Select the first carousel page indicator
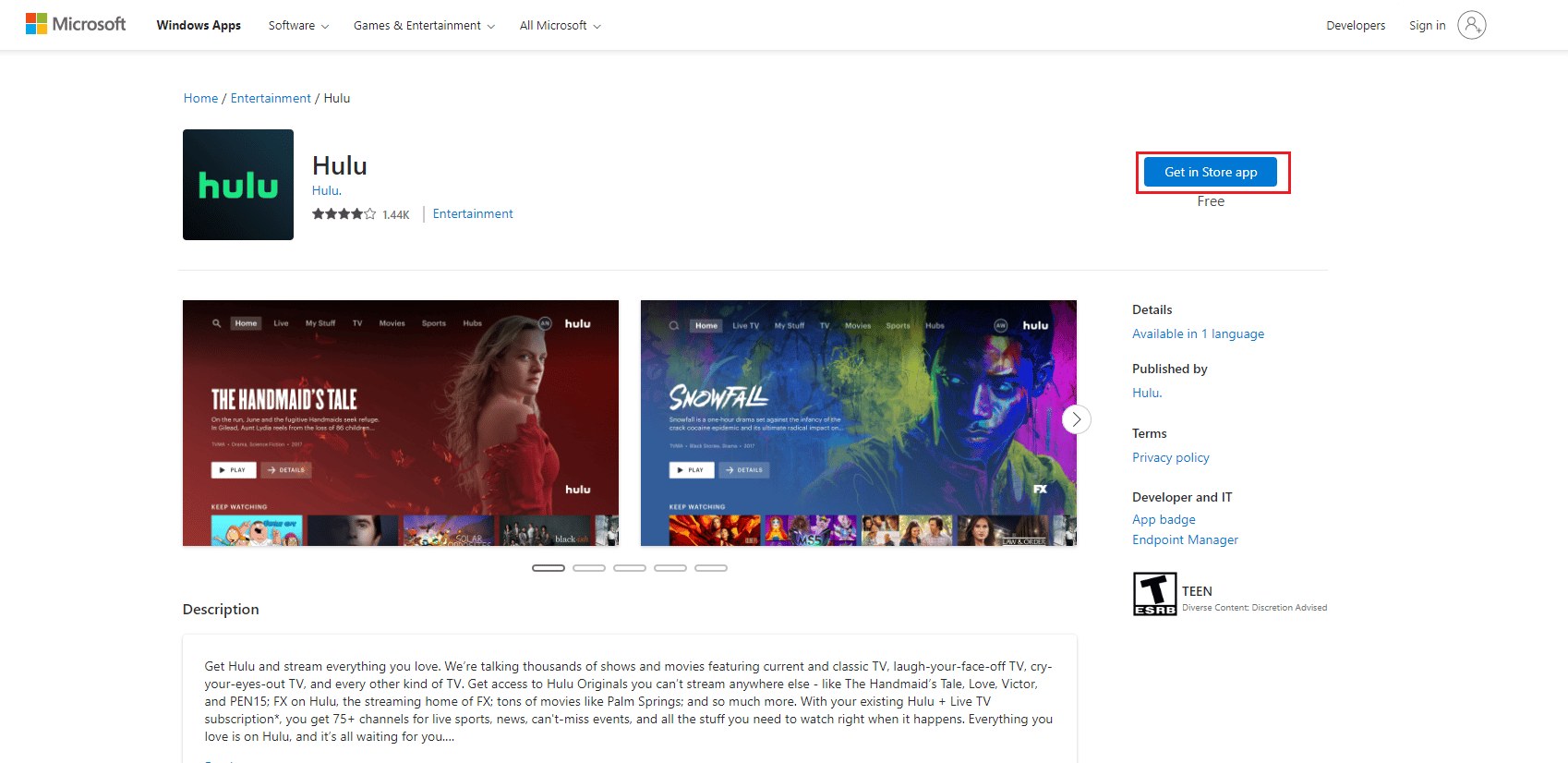The width and height of the screenshot is (1568, 763). [549, 568]
